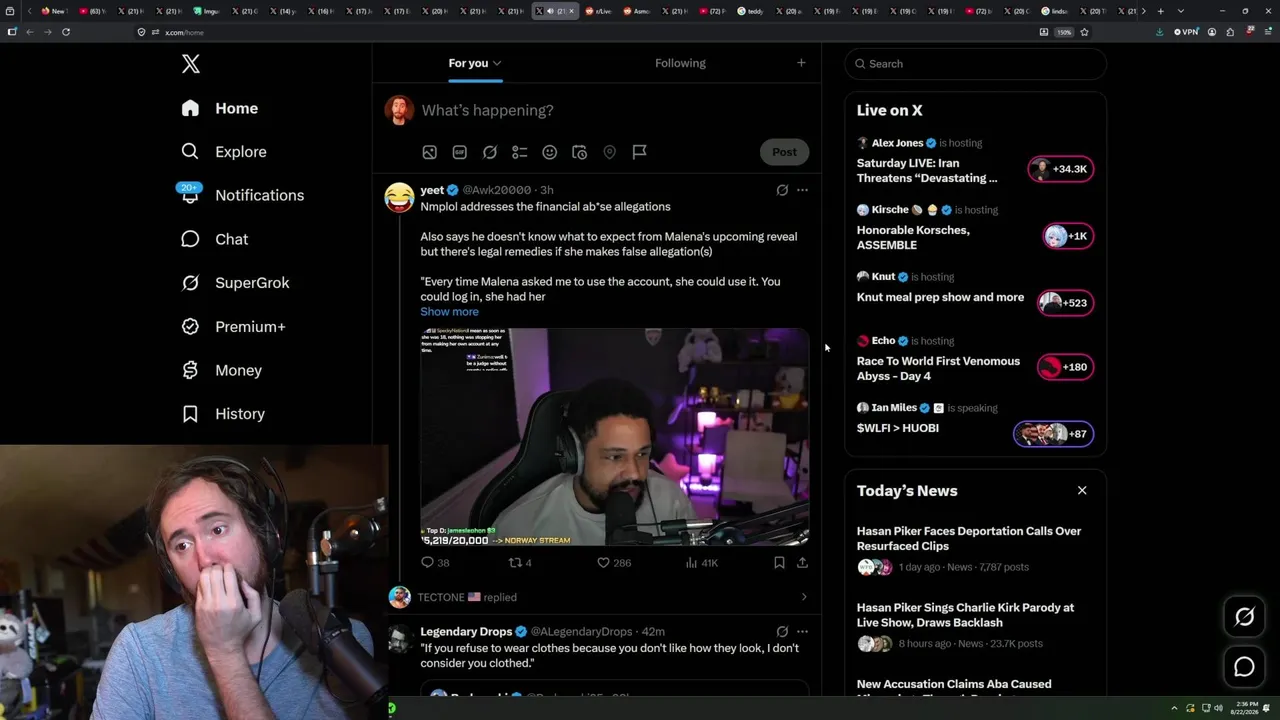The image size is (1280, 720).
Task: Click the Search input field
Action: coord(975,64)
